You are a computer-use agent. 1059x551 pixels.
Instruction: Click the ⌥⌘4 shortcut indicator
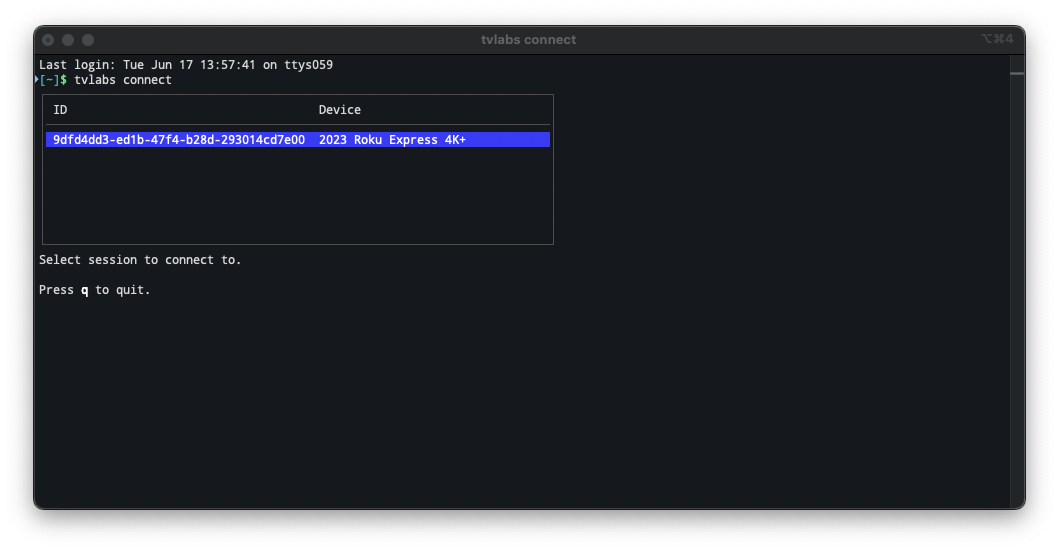click(997, 39)
